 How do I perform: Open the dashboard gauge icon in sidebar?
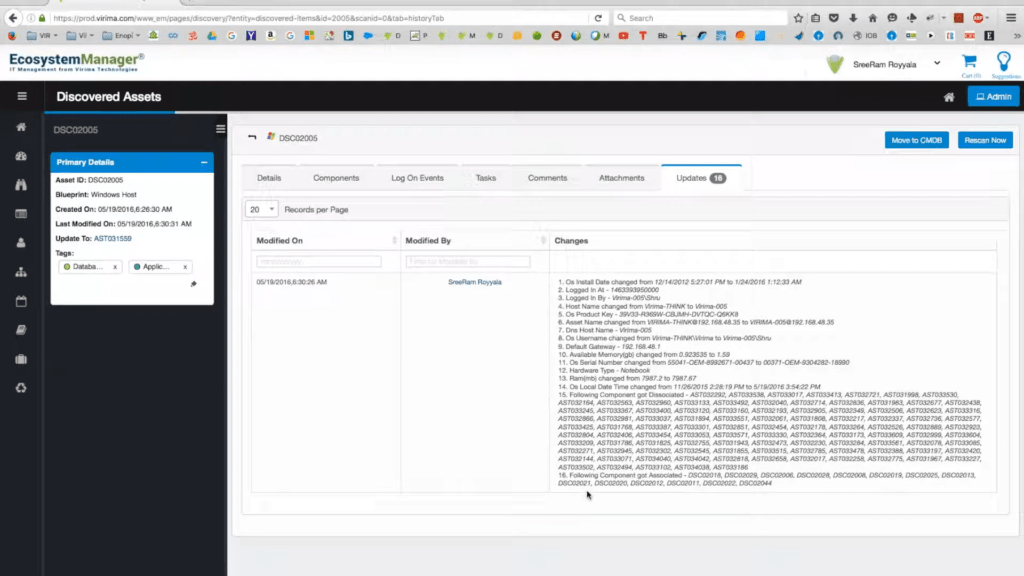pos(21,156)
